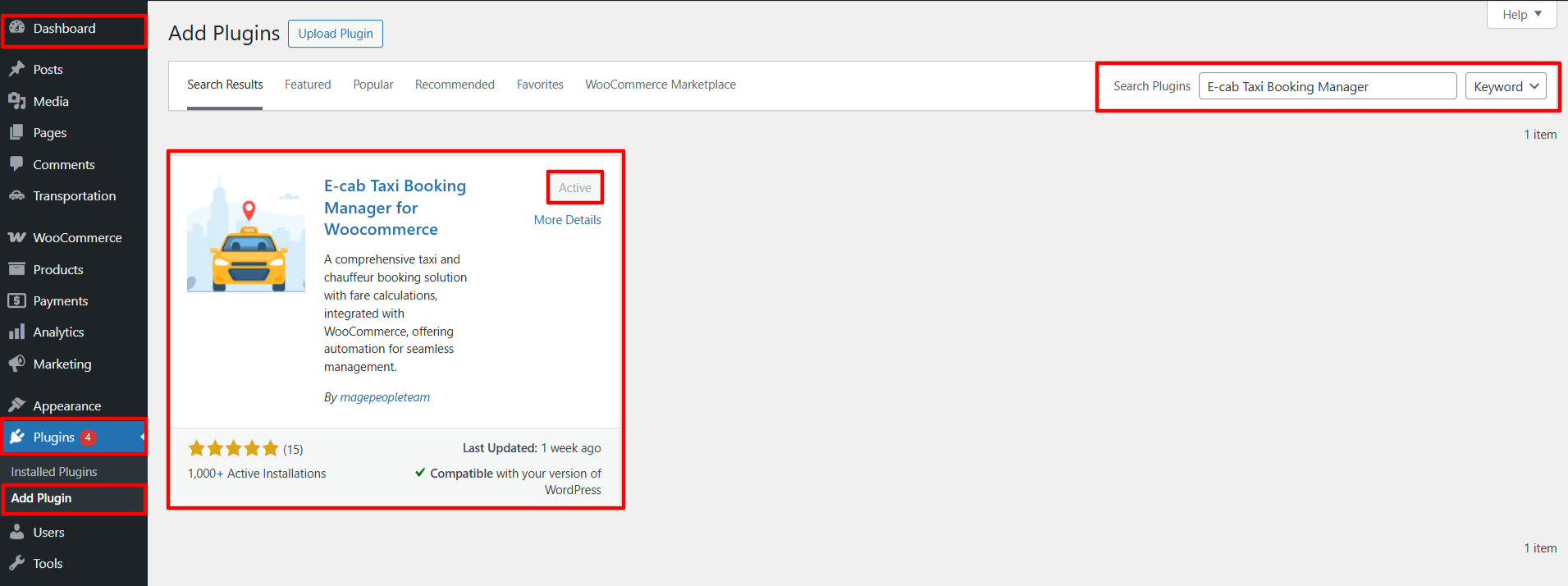Open More Details for E-cab plugin
Image resolution: width=1568 pixels, height=586 pixels.
(x=567, y=220)
